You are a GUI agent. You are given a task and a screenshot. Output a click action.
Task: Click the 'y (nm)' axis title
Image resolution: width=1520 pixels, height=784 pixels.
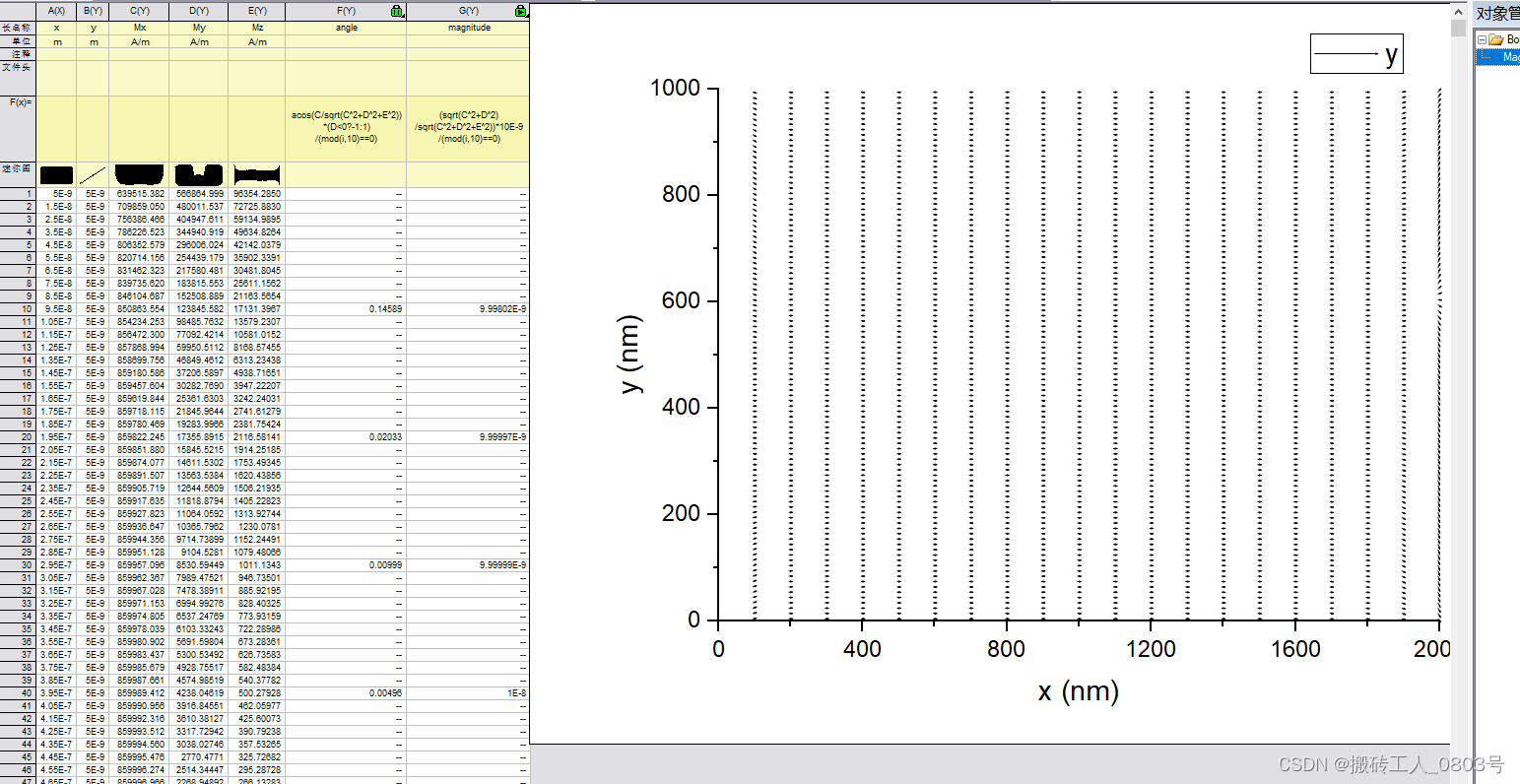point(631,354)
